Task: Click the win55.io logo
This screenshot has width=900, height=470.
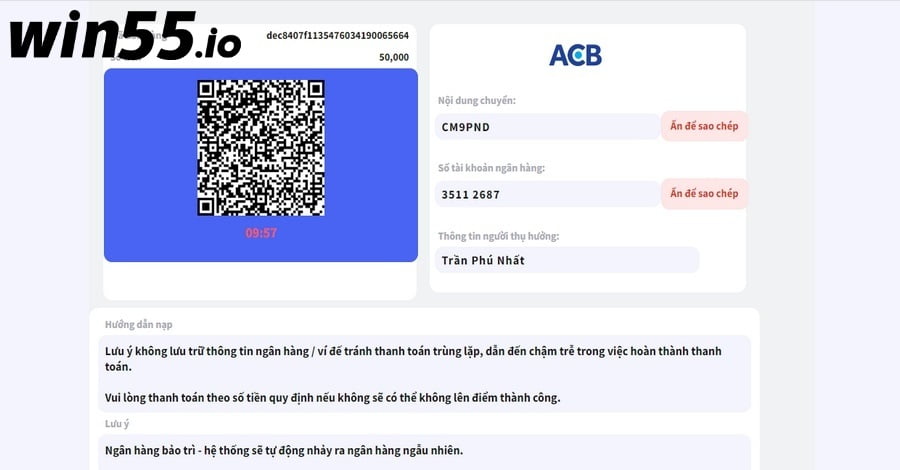Action: (x=125, y=36)
